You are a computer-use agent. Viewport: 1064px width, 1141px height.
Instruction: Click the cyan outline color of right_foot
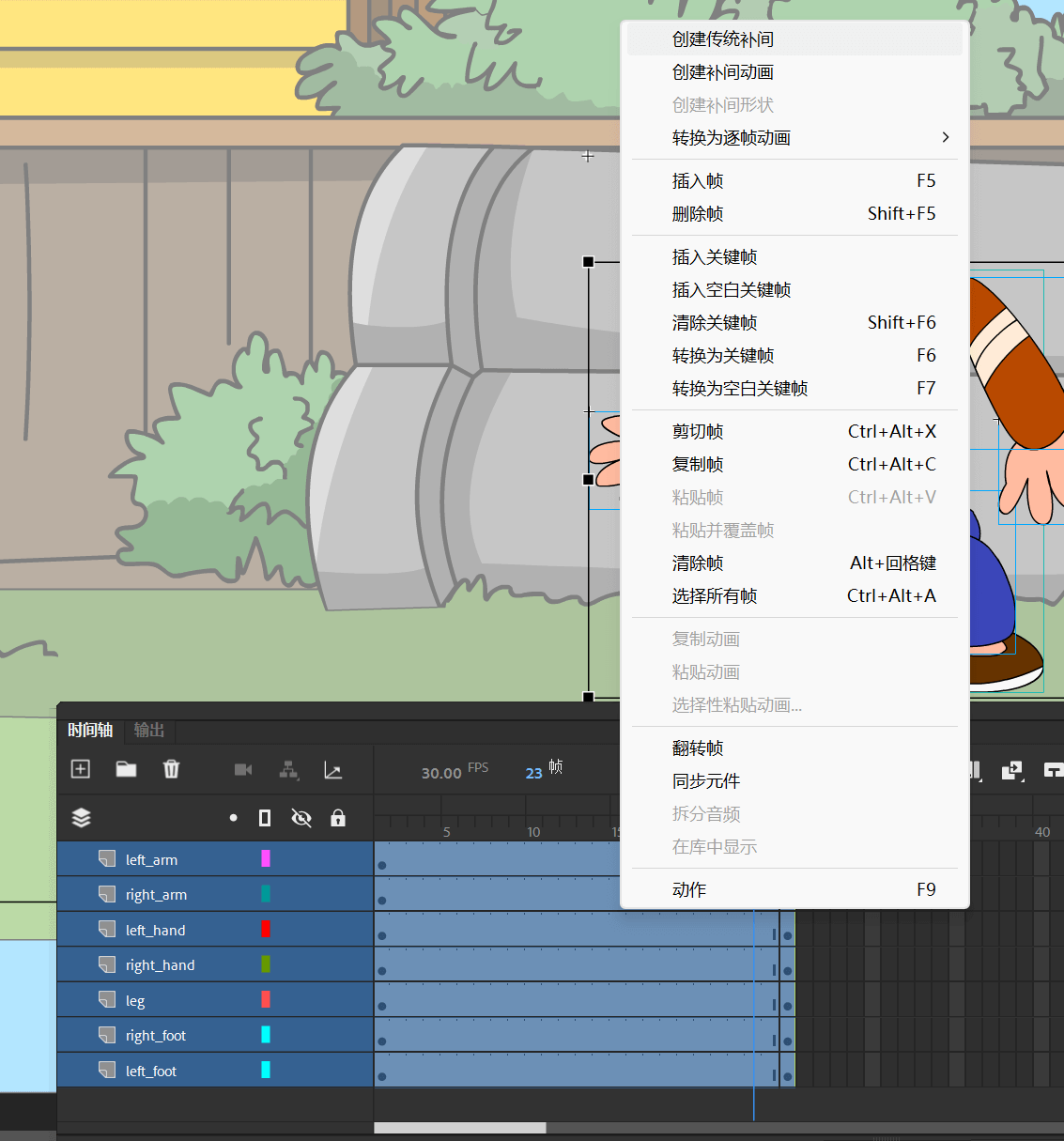point(266,1034)
